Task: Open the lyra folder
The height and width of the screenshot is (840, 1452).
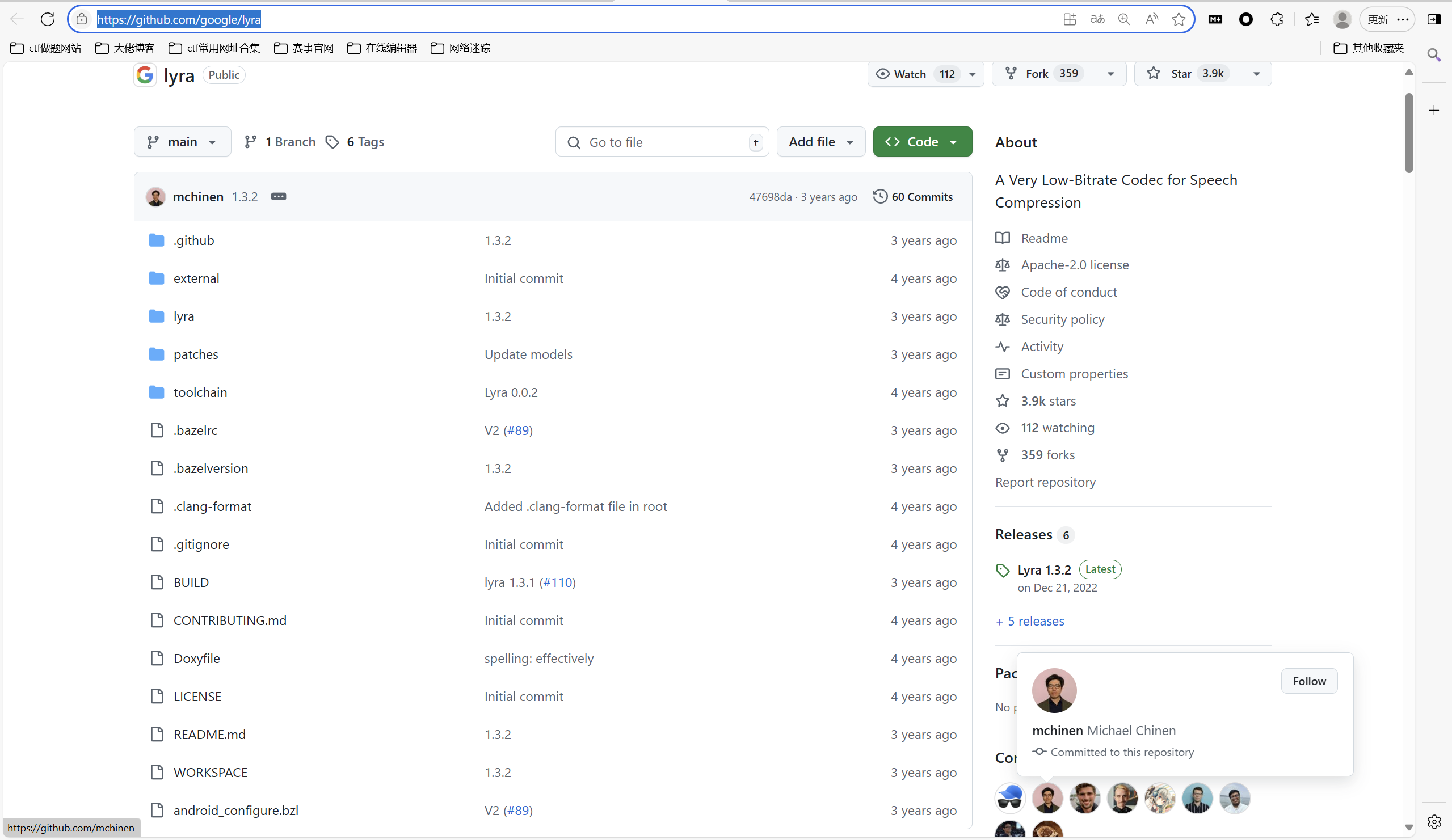Action: (184, 316)
